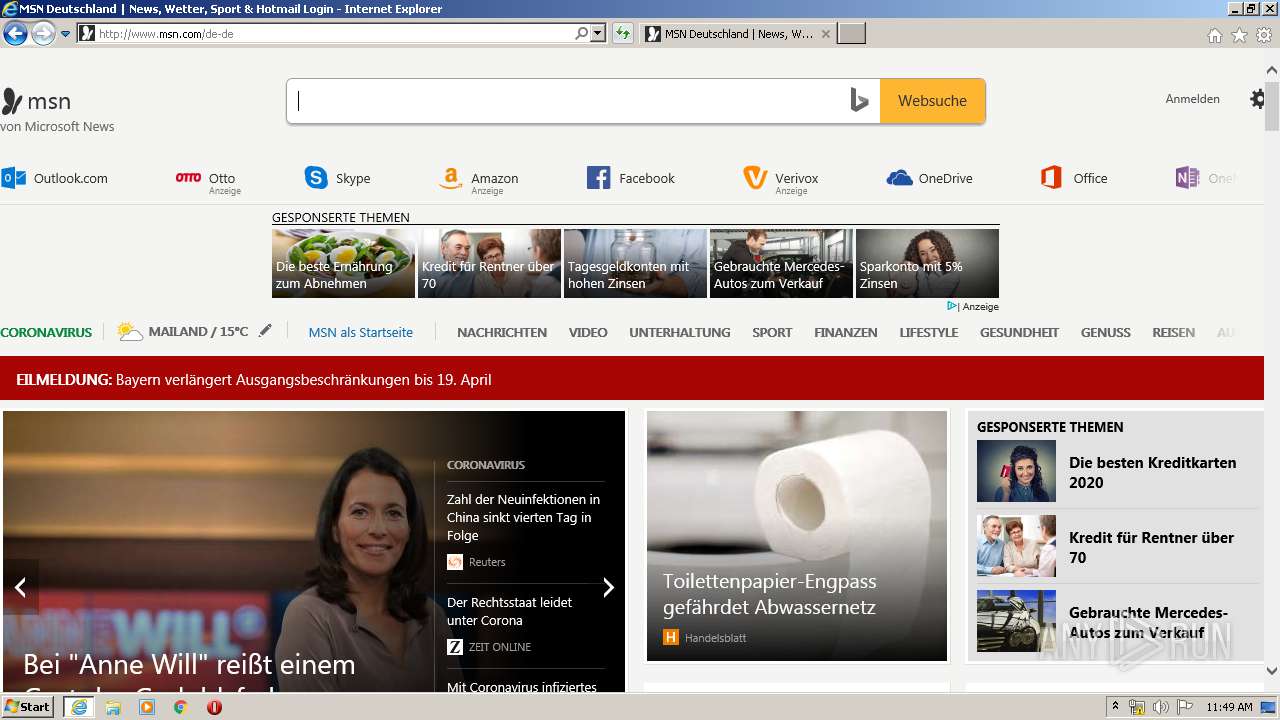
Task: Click the Eilmeldung Bayern breaking news banner
Action: tap(632, 380)
